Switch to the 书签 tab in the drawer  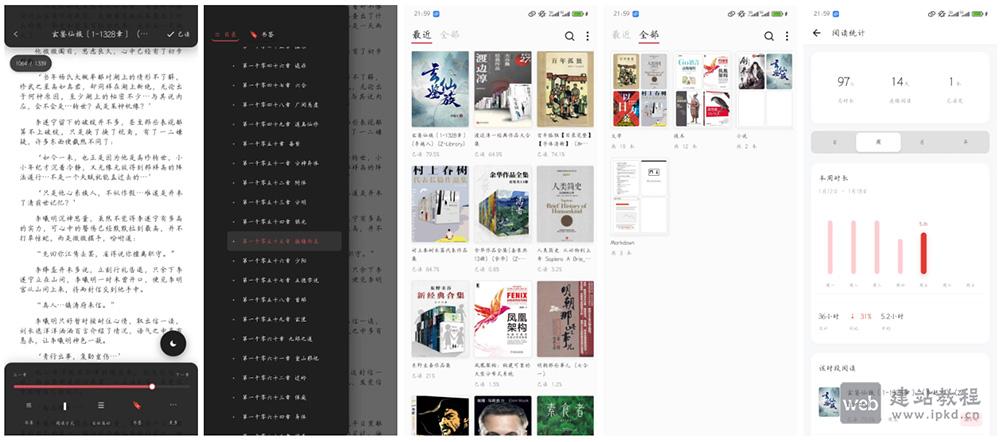pyautogui.click(x=262, y=34)
